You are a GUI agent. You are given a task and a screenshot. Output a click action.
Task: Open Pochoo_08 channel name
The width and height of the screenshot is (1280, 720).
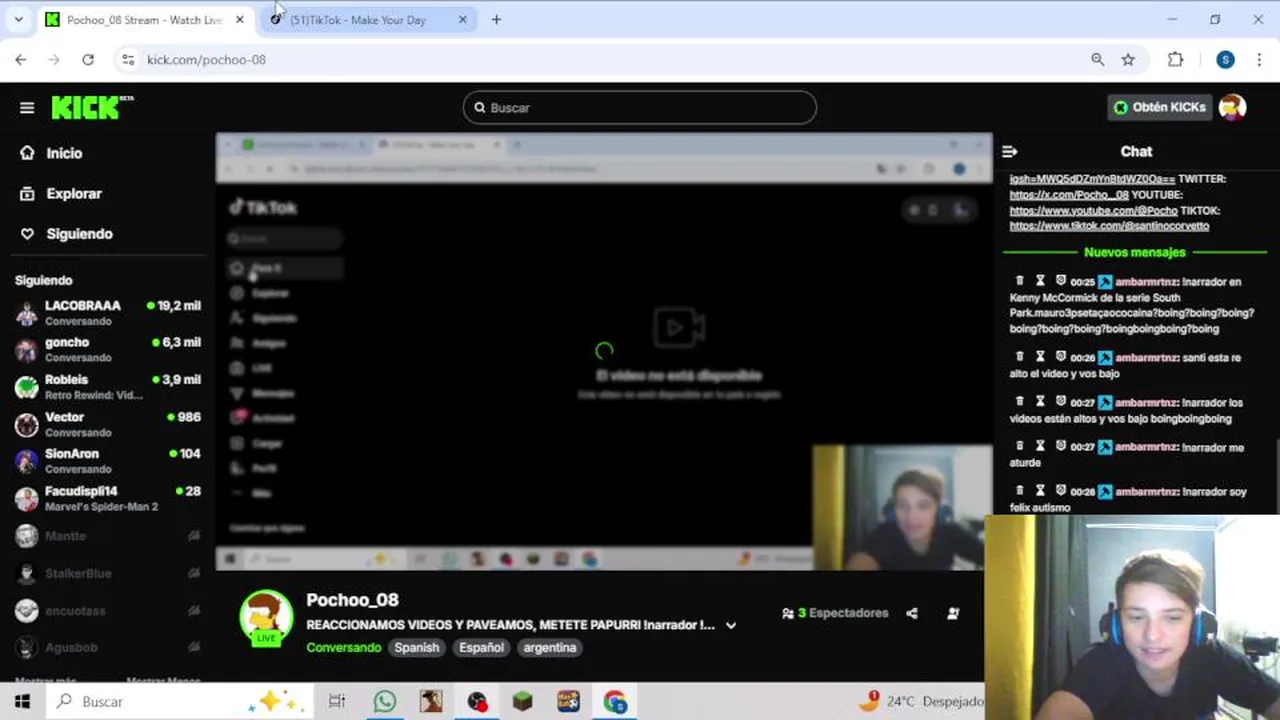pyautogui.click(x=352, y=600)
